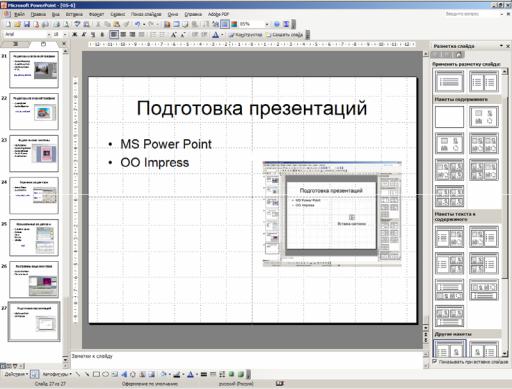Select the Arrow drawing tool
This screenshot has width=512, height=389.
tap(87, 374)
